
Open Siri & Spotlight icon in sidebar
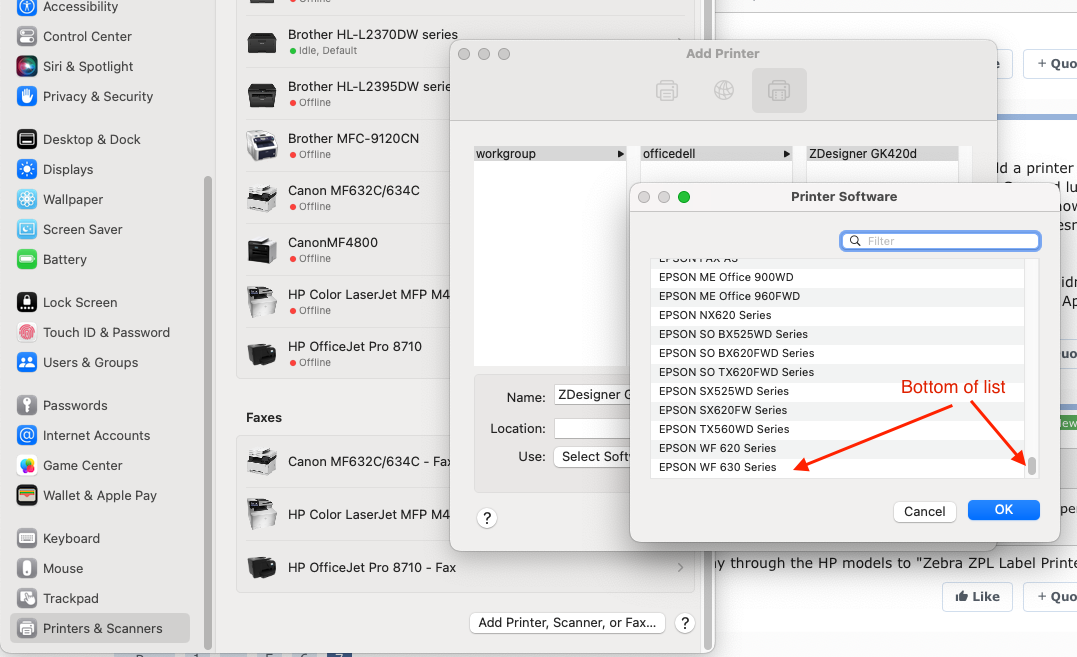click(27, 67)
